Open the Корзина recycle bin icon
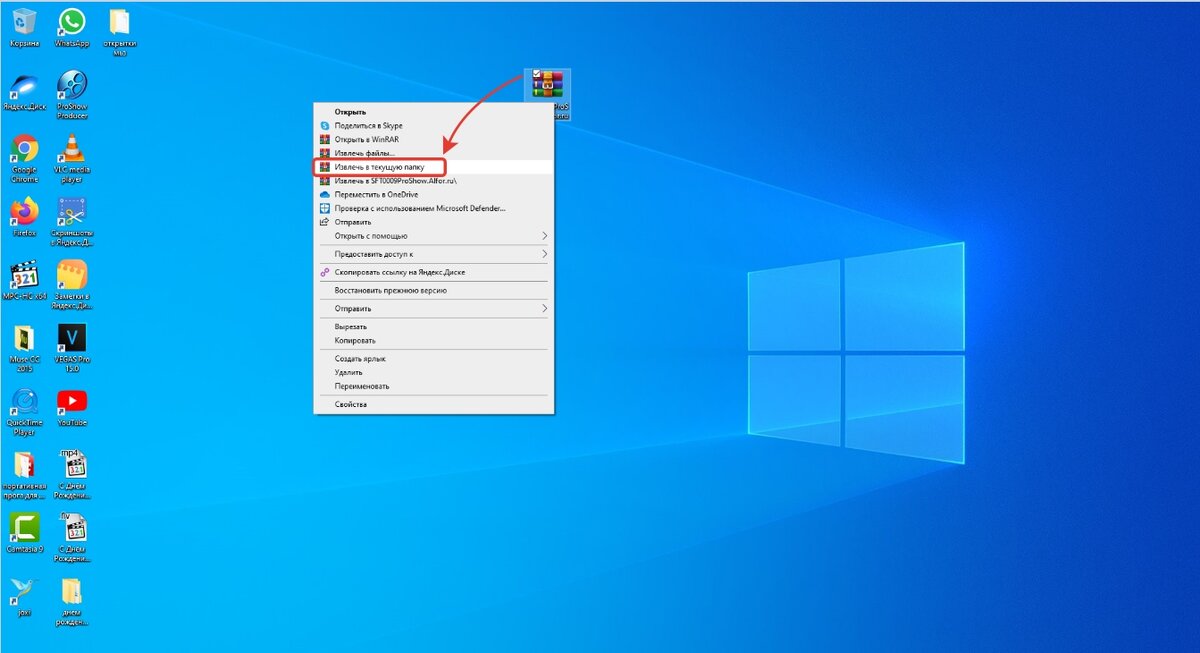The width and height of the screenshot is (1200, 653). (x=24, y=28)
